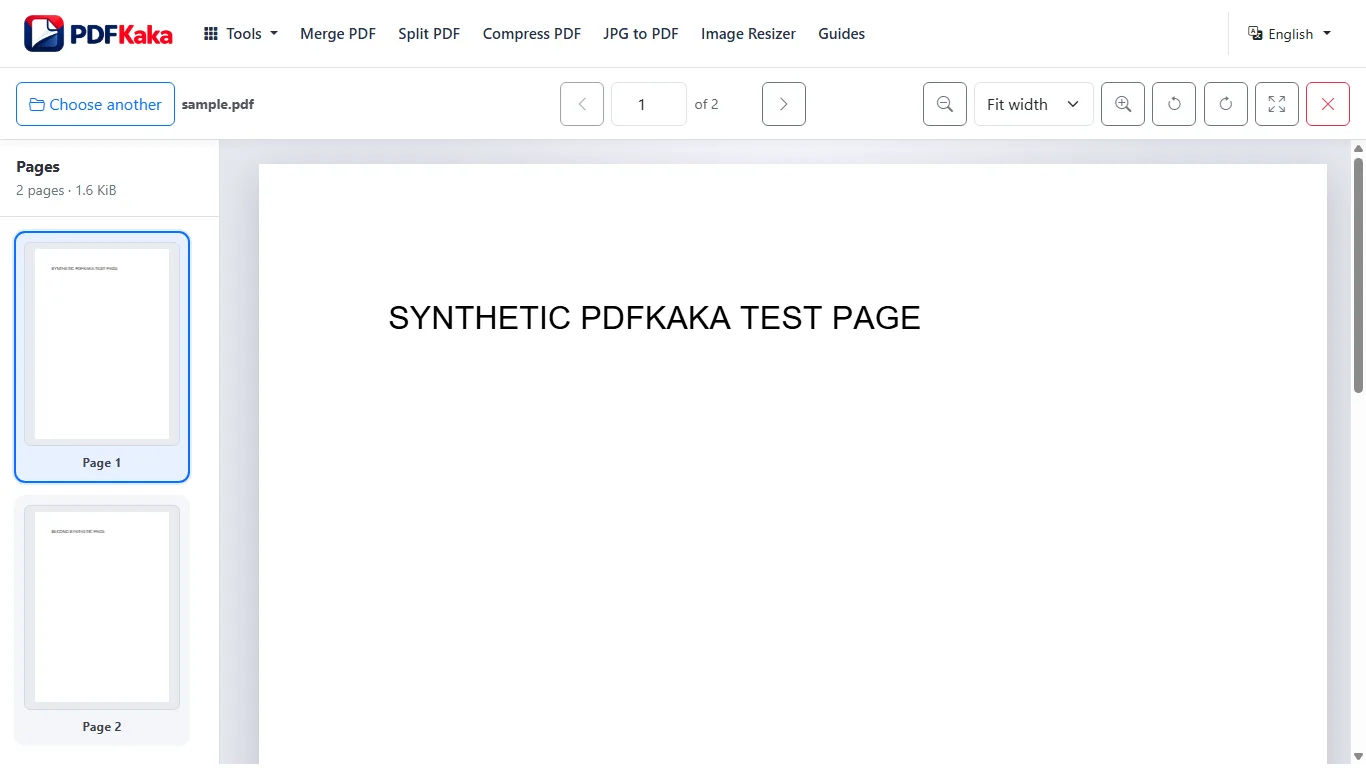This screenshot has width=1366, height=768.
Task: Open JPG to PDF tool
Action: point(641,34)
